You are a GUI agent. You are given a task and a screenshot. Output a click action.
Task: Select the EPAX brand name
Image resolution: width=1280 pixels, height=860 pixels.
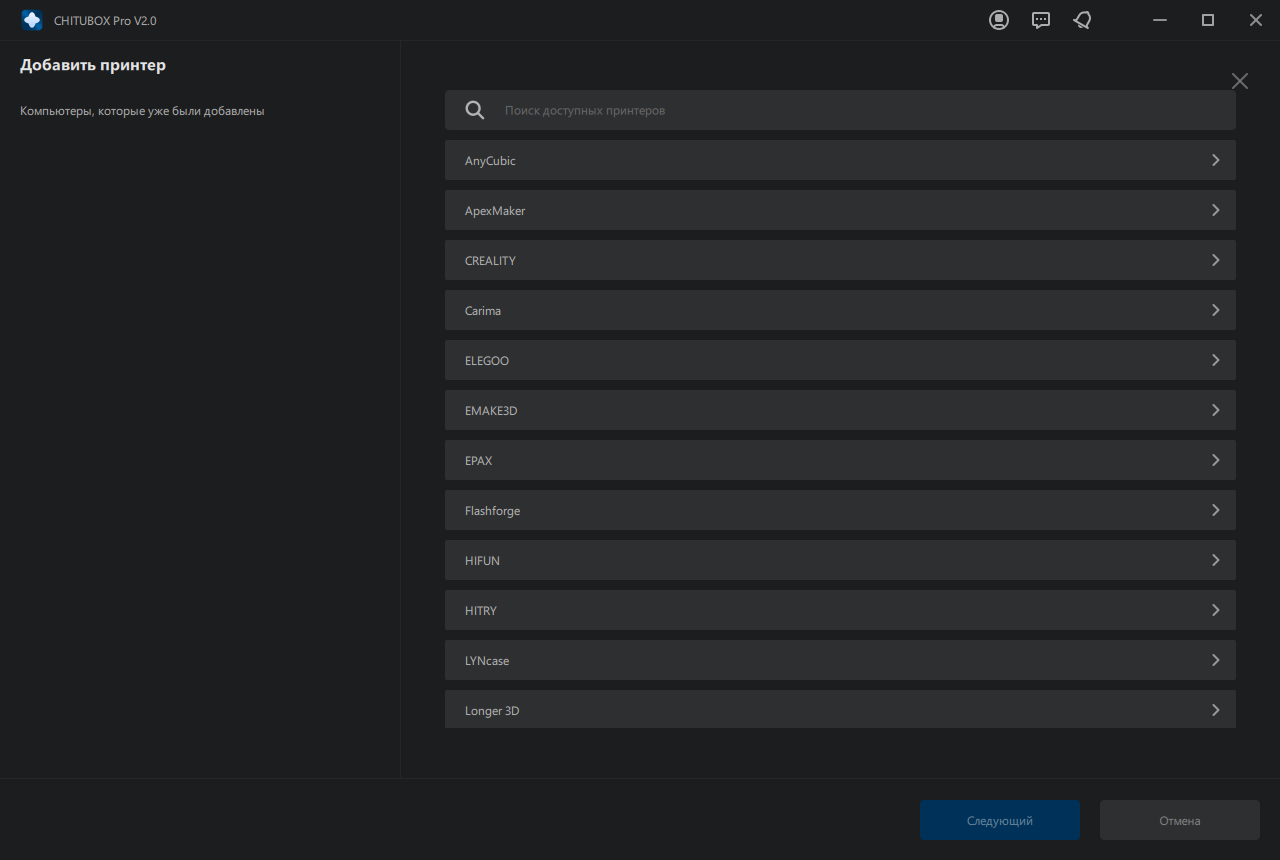coord(478,461)
